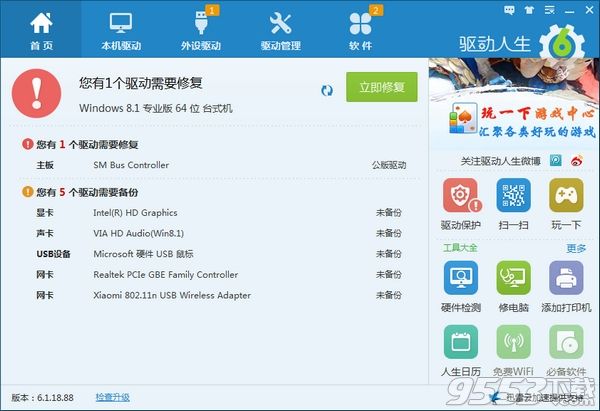Click 未备份 status for Realtek PCIe controller
The width and height of the screenshot is (600, 411).
[389, 274]
